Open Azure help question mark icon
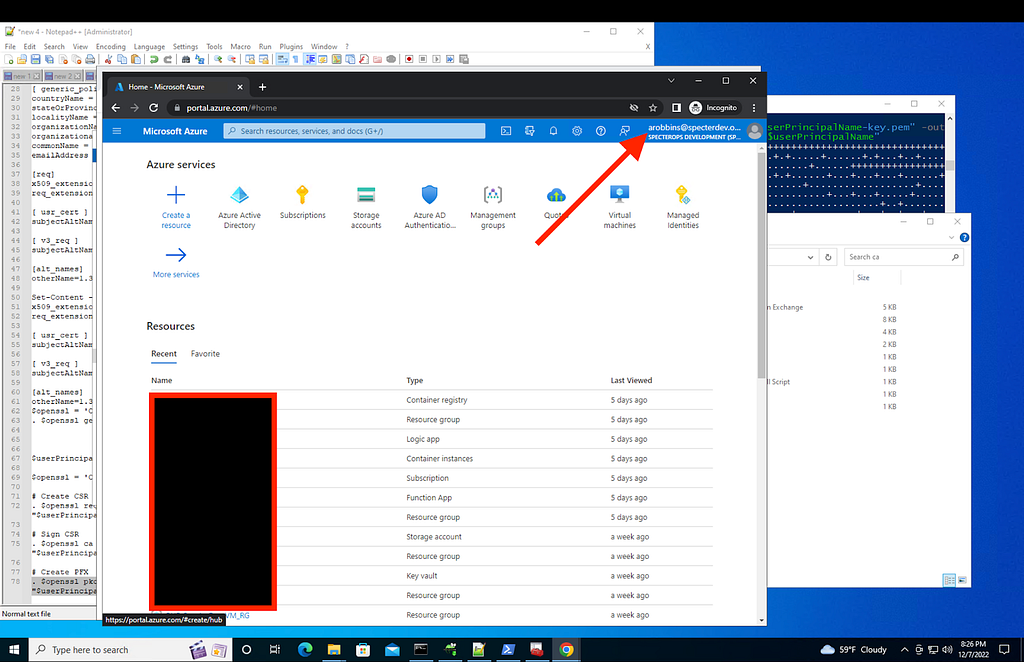The image size is (1024, 662). pos(600,131)
